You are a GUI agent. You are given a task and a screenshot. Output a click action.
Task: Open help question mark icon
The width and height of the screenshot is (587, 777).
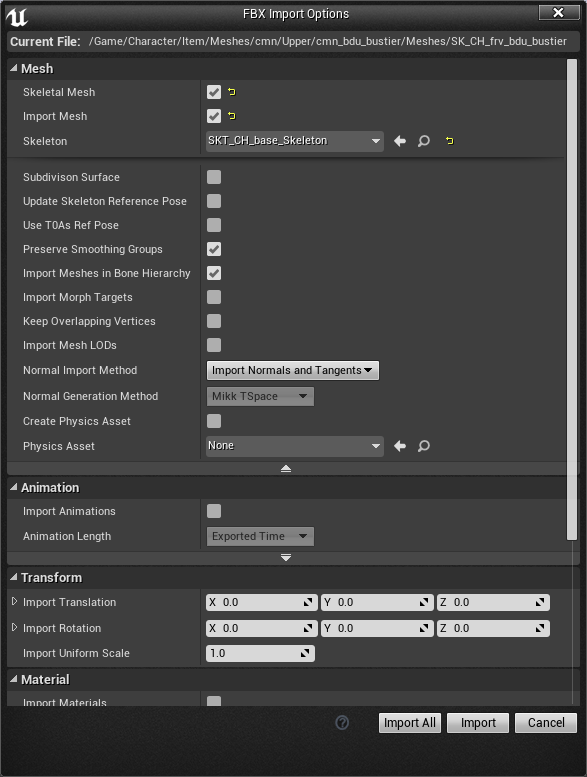[342, 722]
